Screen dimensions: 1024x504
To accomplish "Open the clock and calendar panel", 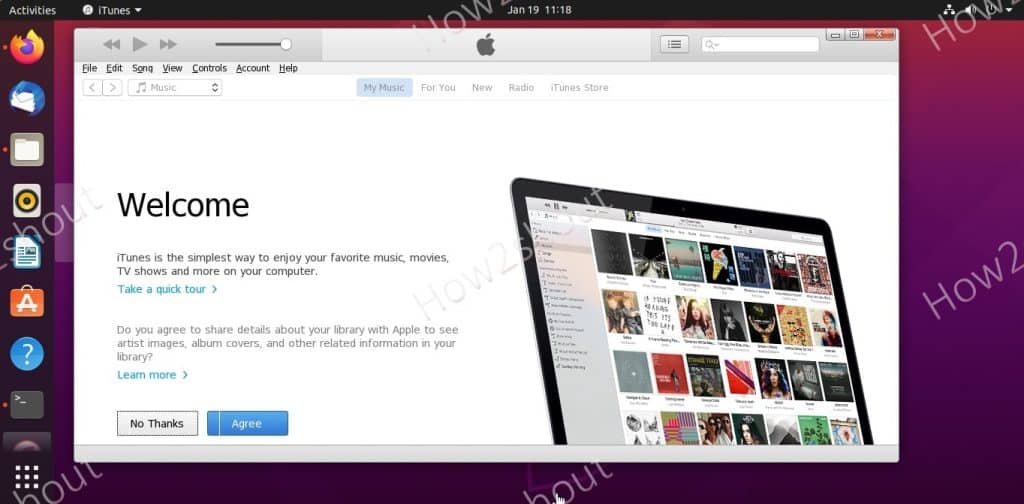I will tap(539, 10).
